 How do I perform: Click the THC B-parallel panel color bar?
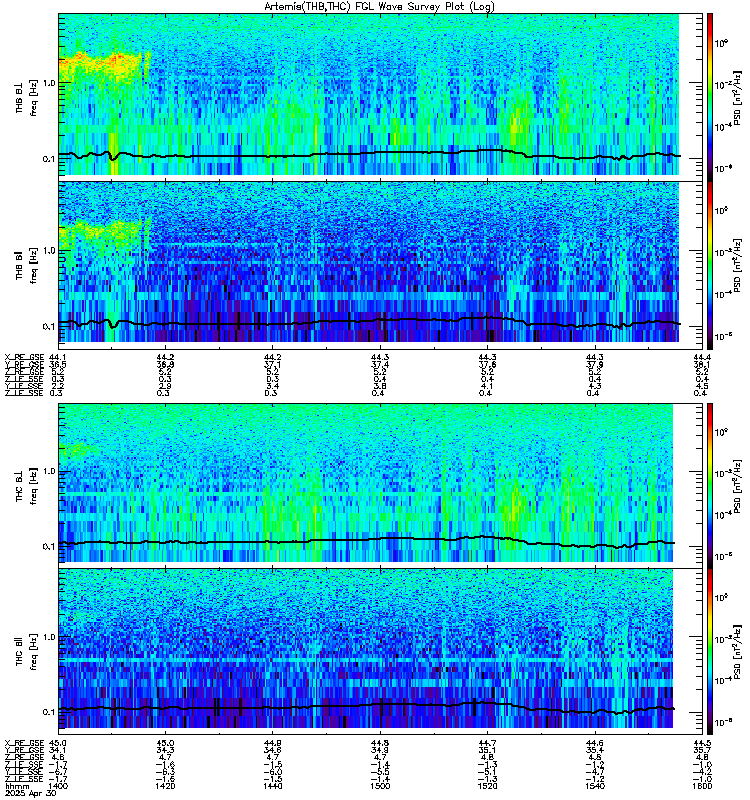pyautogui.click(x=710, y=652)
